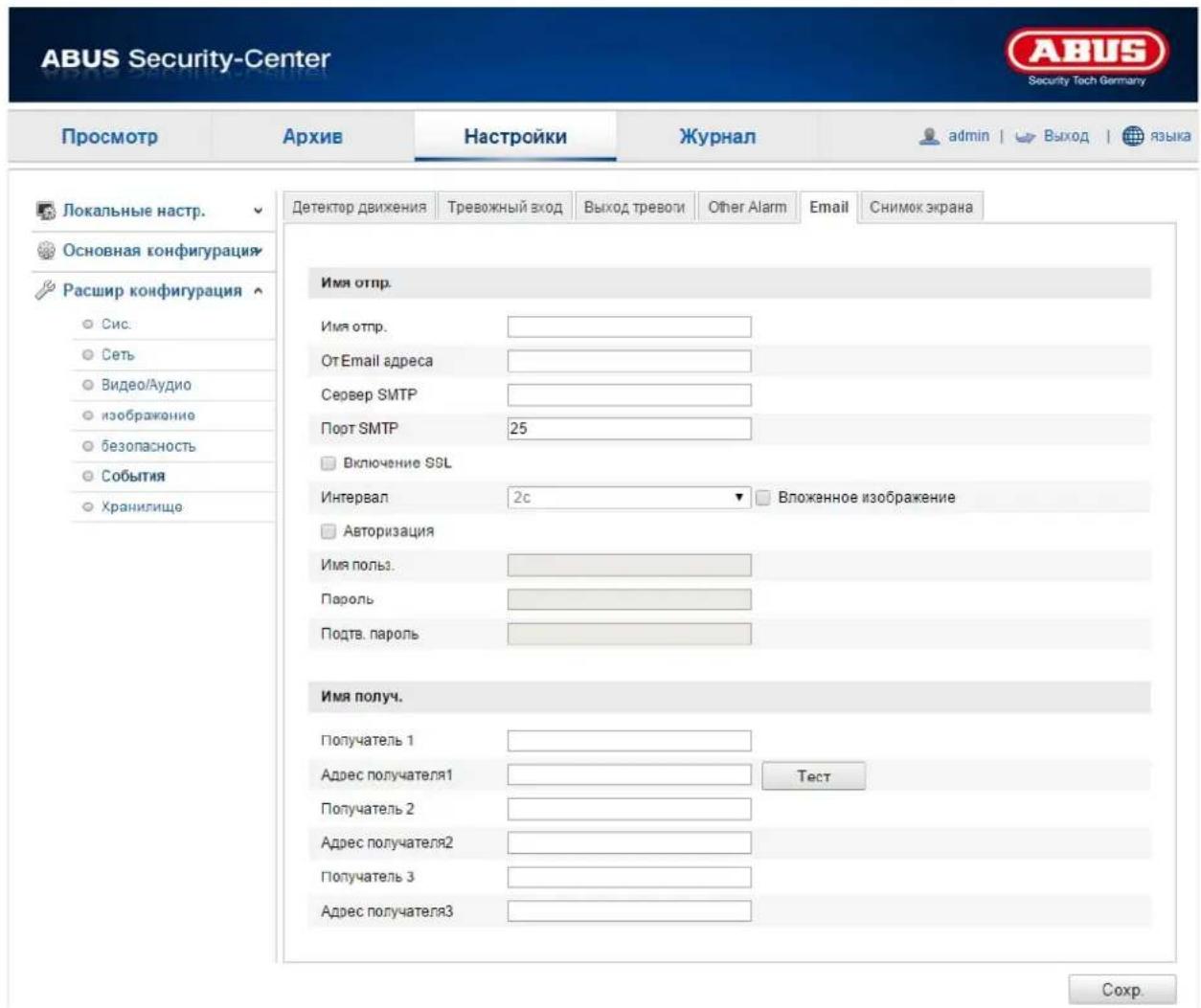Open безопасность sidebar item
Screen dimensions: 1201x1008
pos(148,446)
